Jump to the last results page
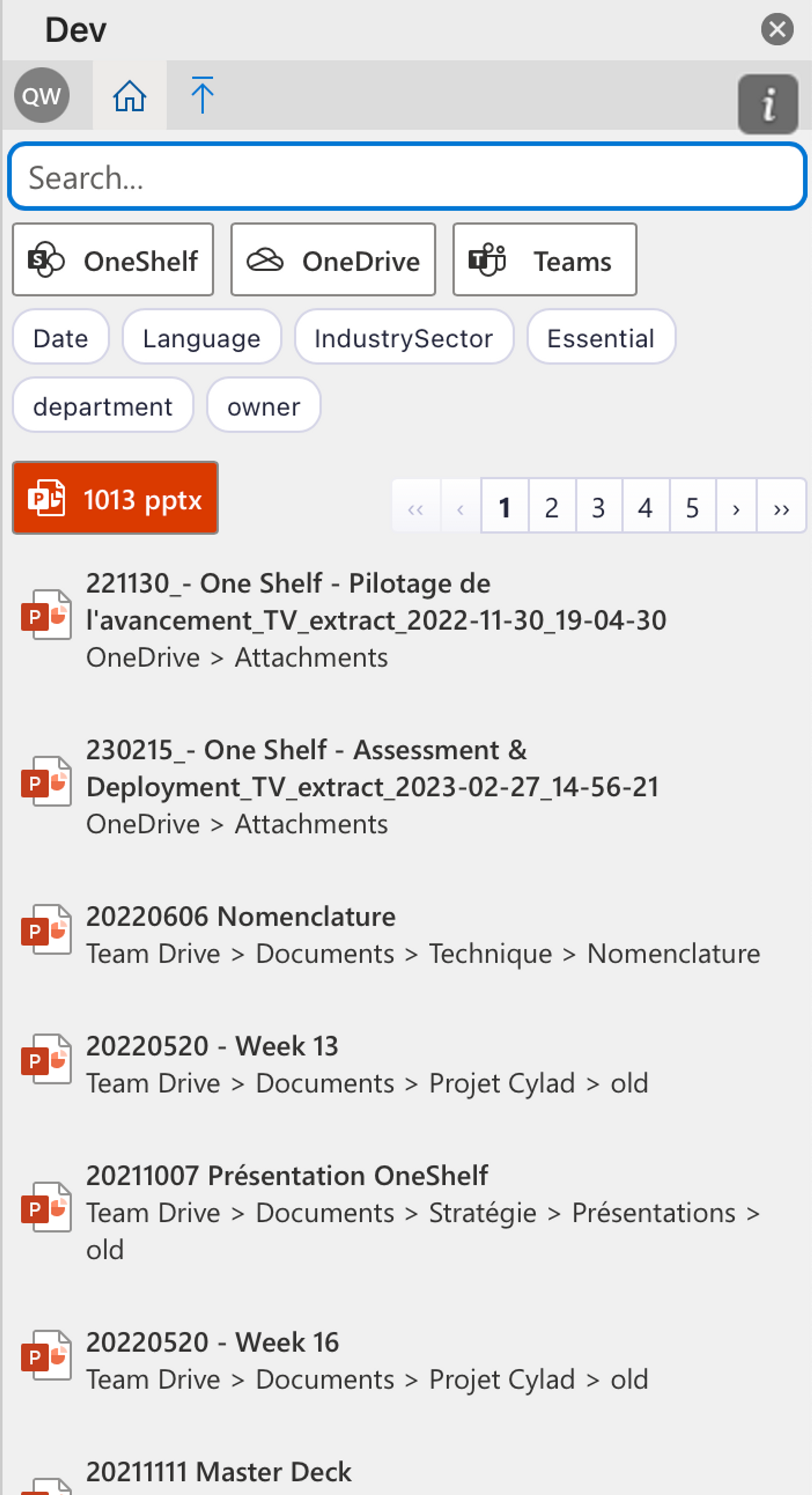Image resolution: width=812 pixels, height=1495 pixels. 781,506
